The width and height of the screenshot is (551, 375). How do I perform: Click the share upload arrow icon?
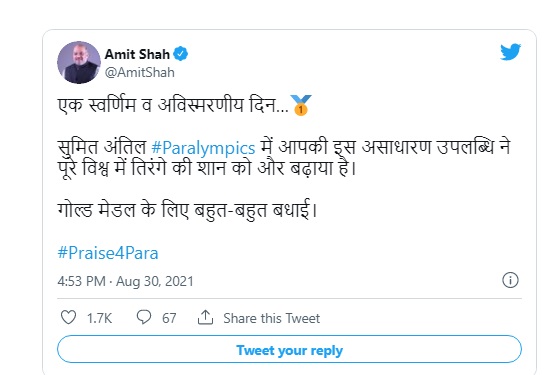(205, 317)
